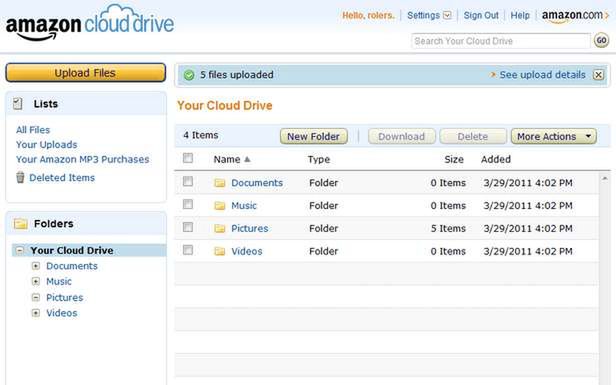616x385 pixels.
Task: Click the Help link
Action: pos(520,15)
